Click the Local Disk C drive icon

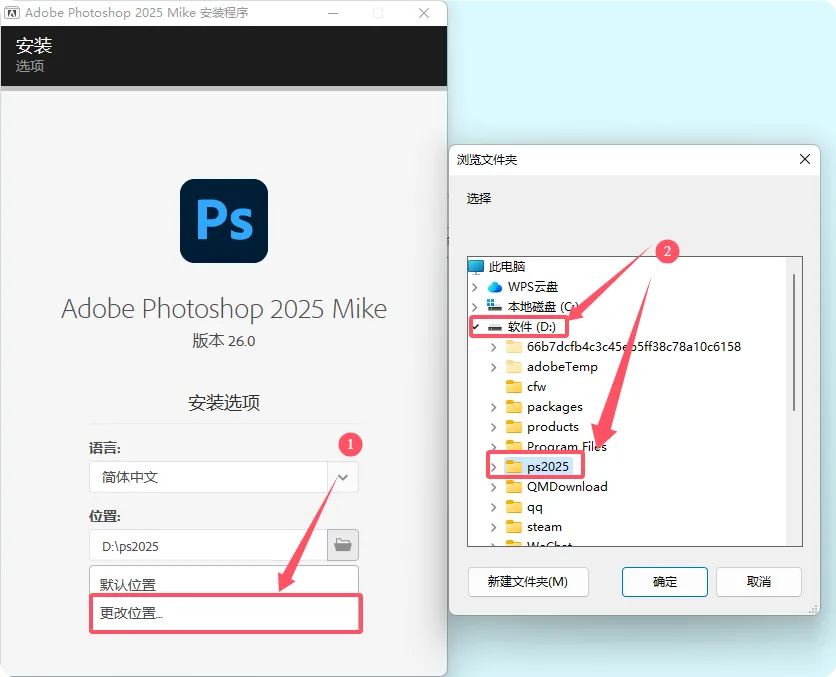click(x=494, y=306)
